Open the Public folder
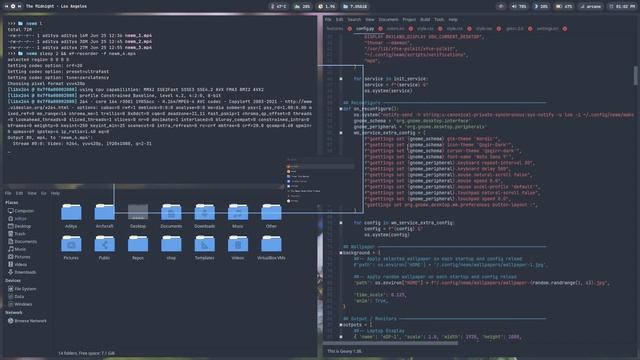This screenshot has height=360, width=640. point(104,247)
